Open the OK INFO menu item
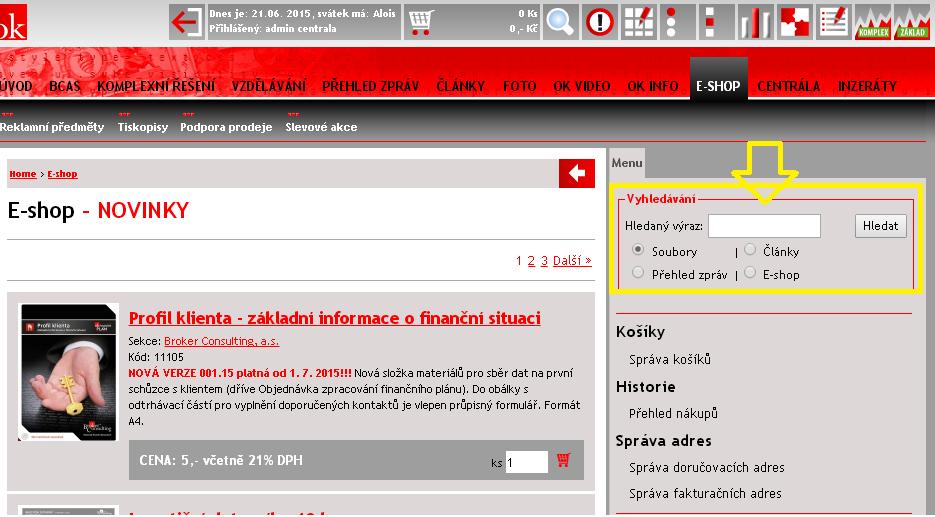The width and height of the screenshot is (935, 517). (652, 86)
